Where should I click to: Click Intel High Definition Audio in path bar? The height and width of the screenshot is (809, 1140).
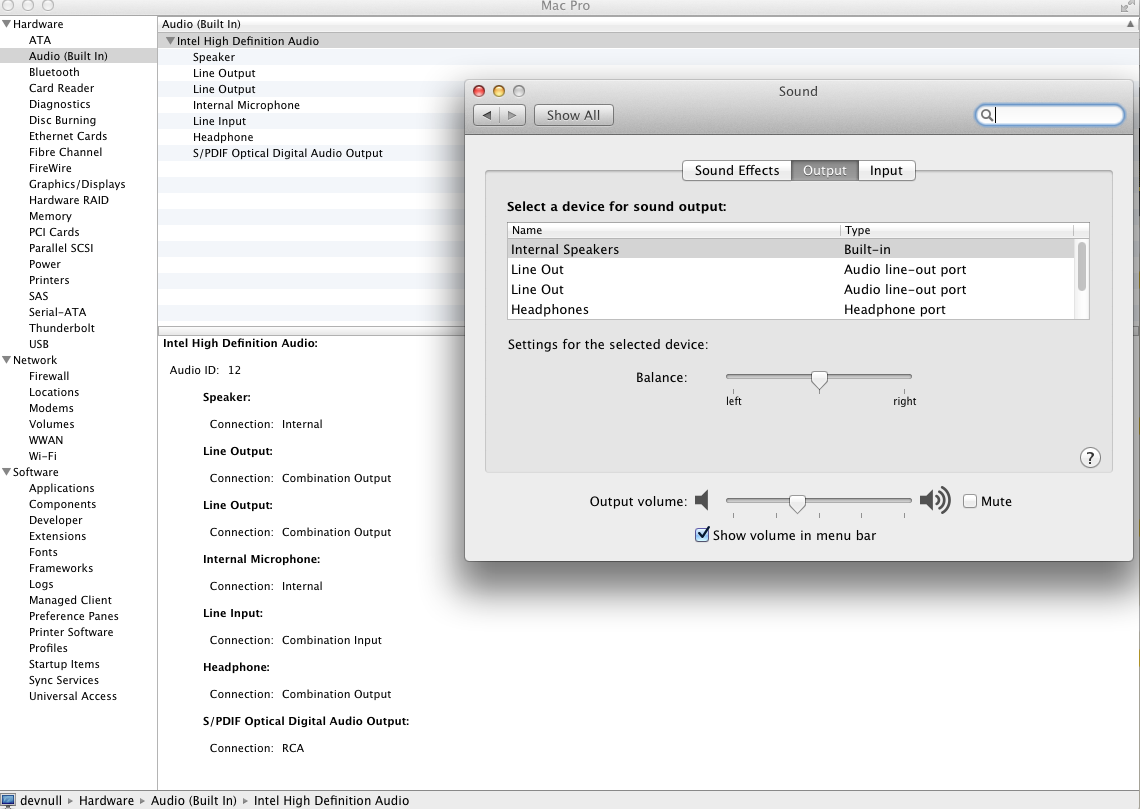332,800
